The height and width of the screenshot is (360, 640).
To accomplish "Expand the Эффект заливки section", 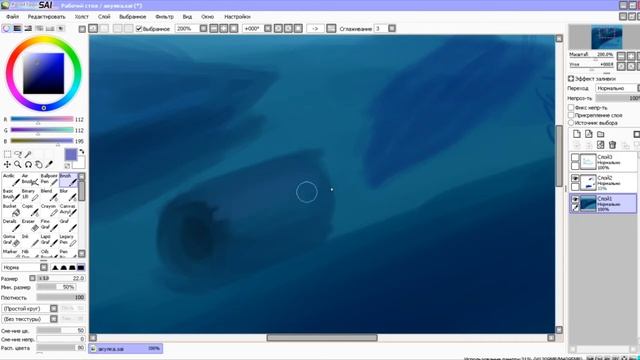I will (x=571, y=78).
